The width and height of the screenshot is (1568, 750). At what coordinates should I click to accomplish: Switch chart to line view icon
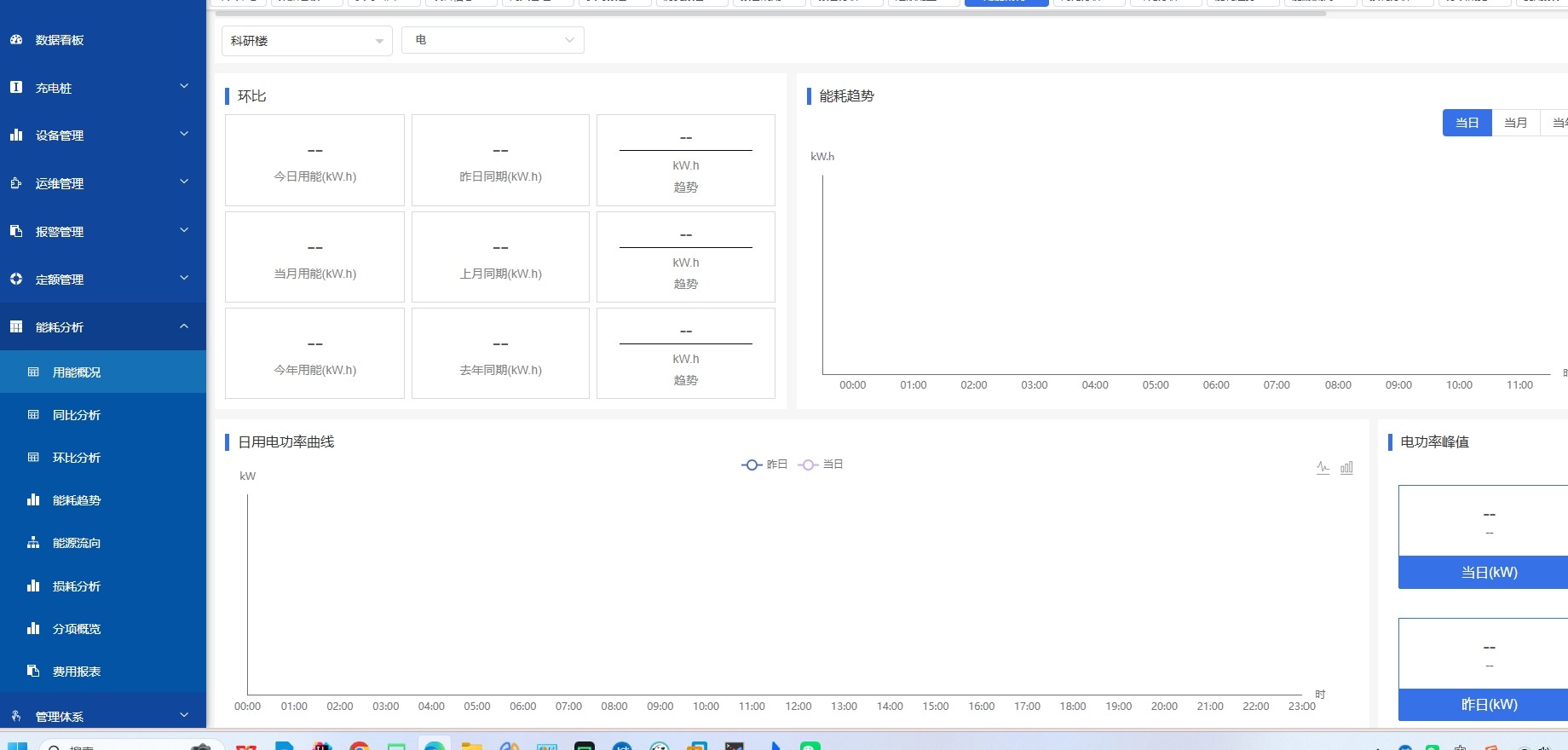click(x=1323, y=468)
